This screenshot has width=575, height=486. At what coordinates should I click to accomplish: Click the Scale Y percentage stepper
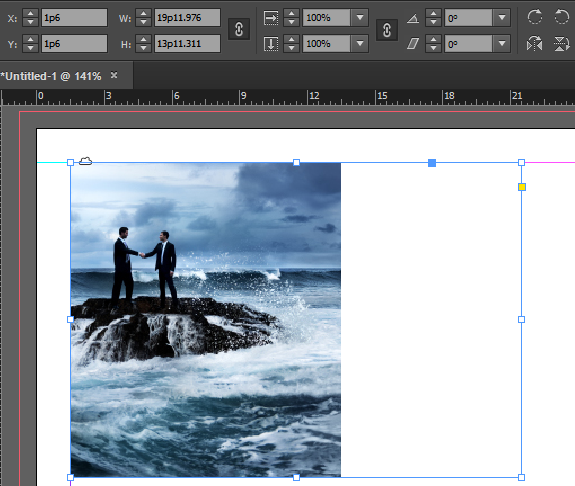pos(292,44)
